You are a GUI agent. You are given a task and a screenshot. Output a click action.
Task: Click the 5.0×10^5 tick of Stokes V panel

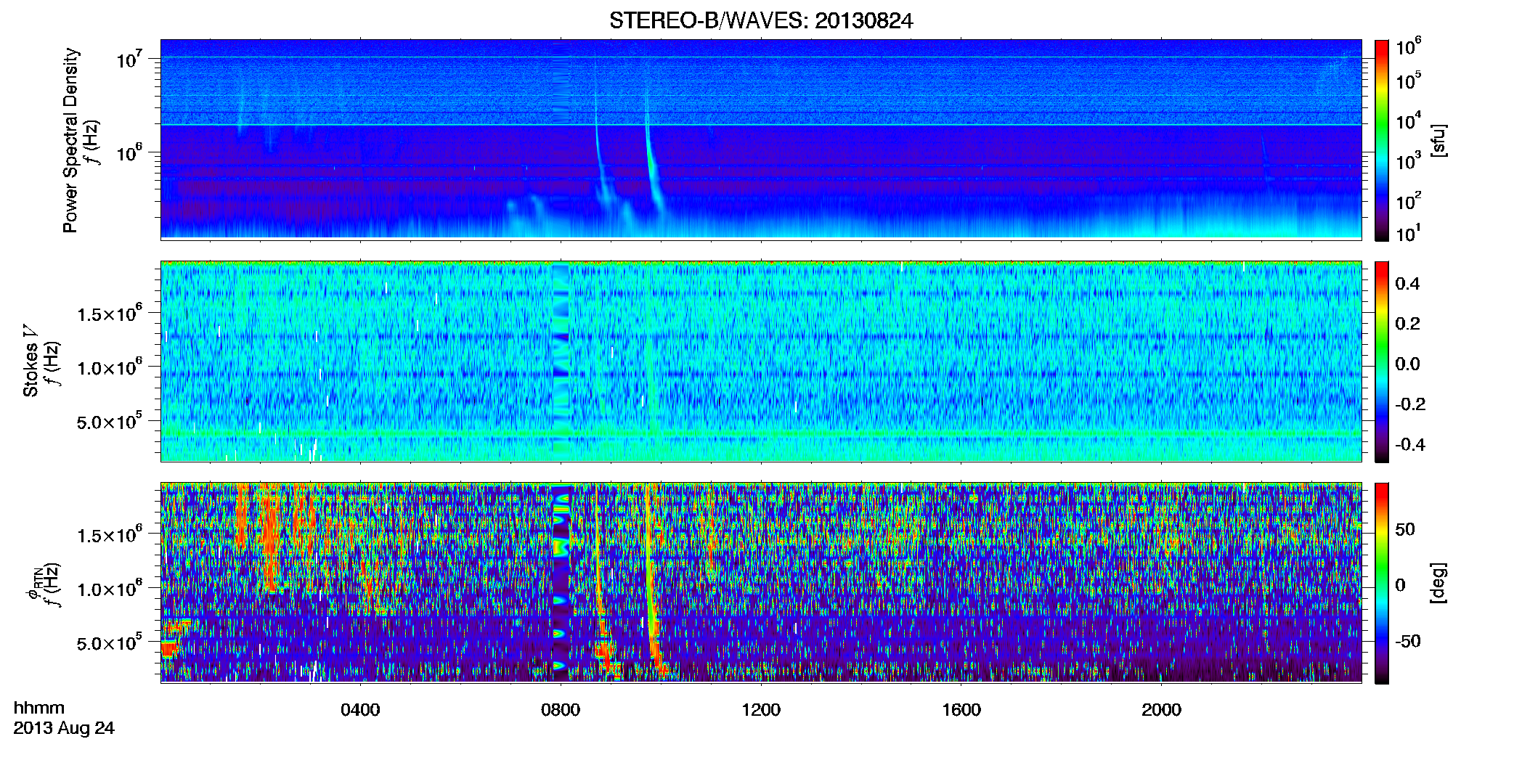[110, 421]
